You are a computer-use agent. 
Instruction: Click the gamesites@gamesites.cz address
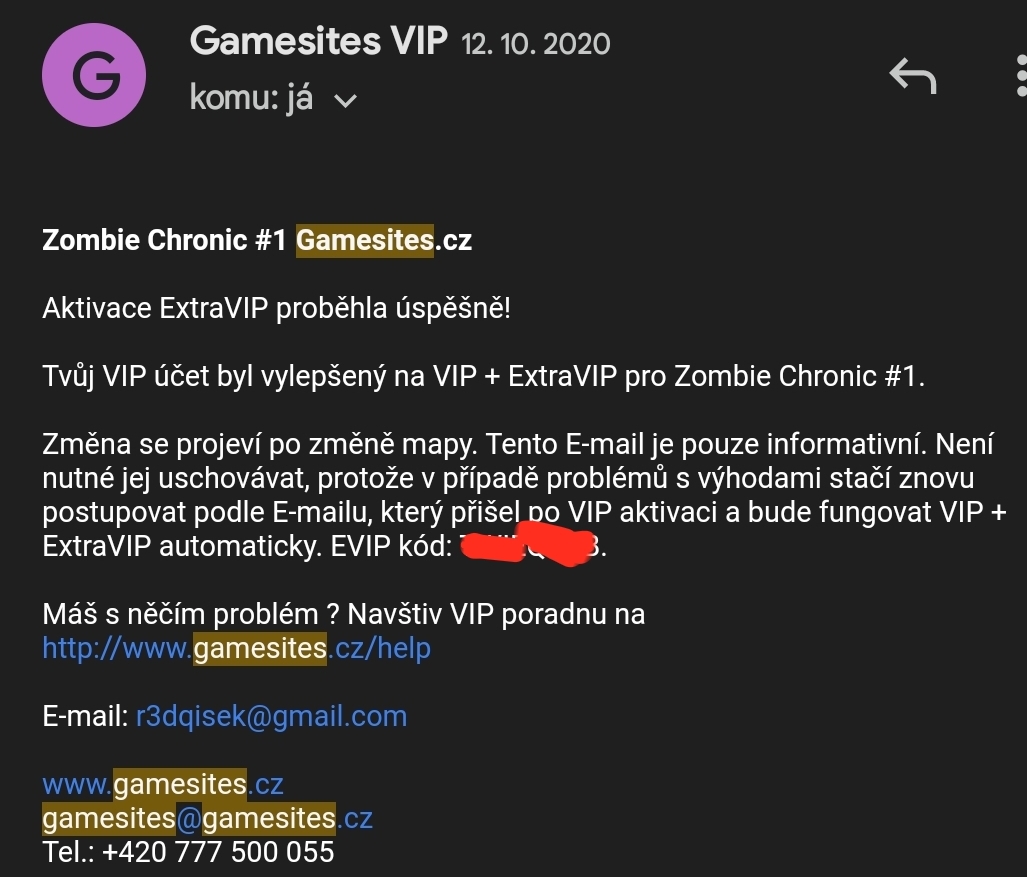tap(207, 819)
